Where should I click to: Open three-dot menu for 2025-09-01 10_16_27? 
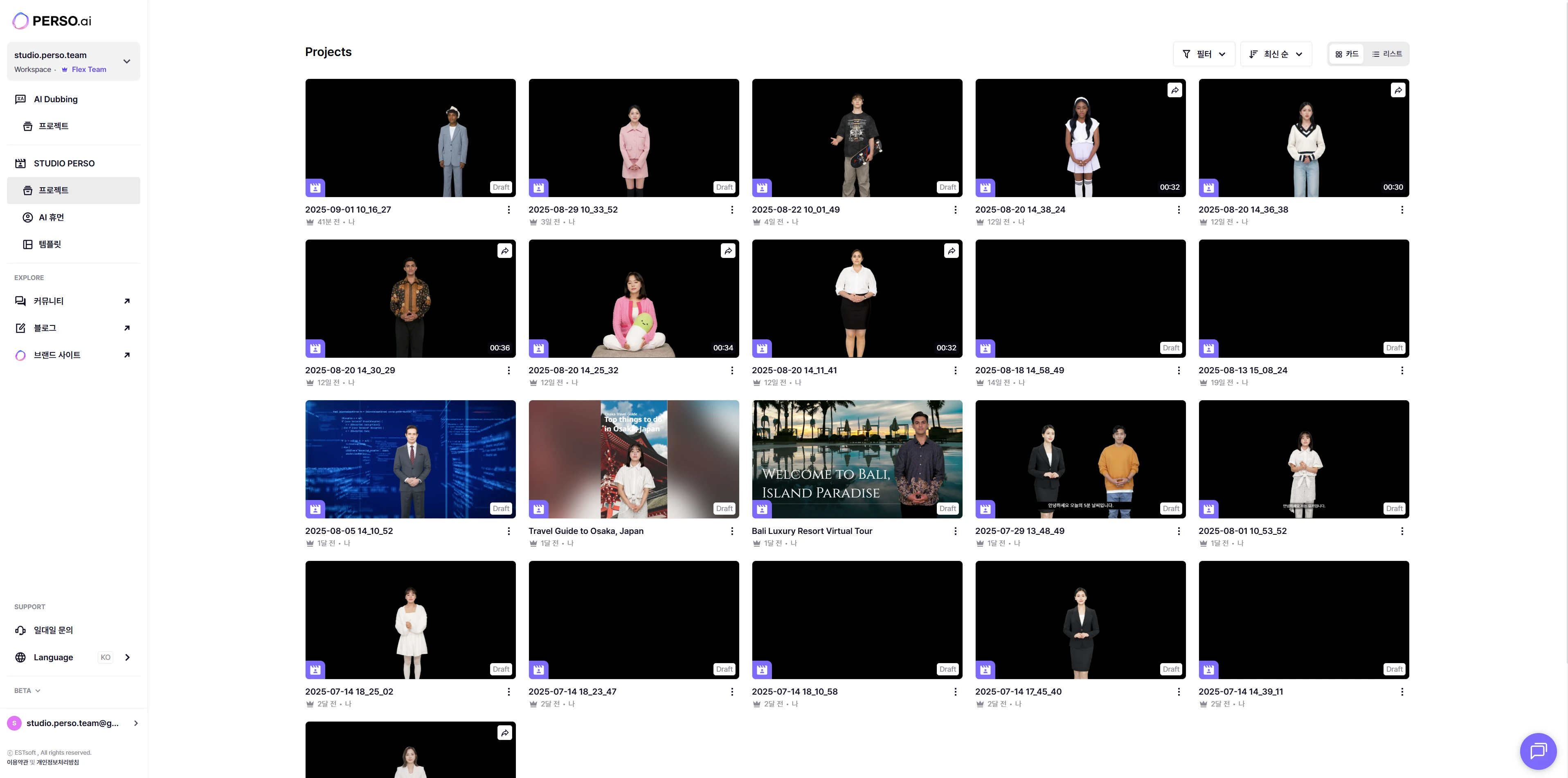pyautogui.click(x=508, y=210)
